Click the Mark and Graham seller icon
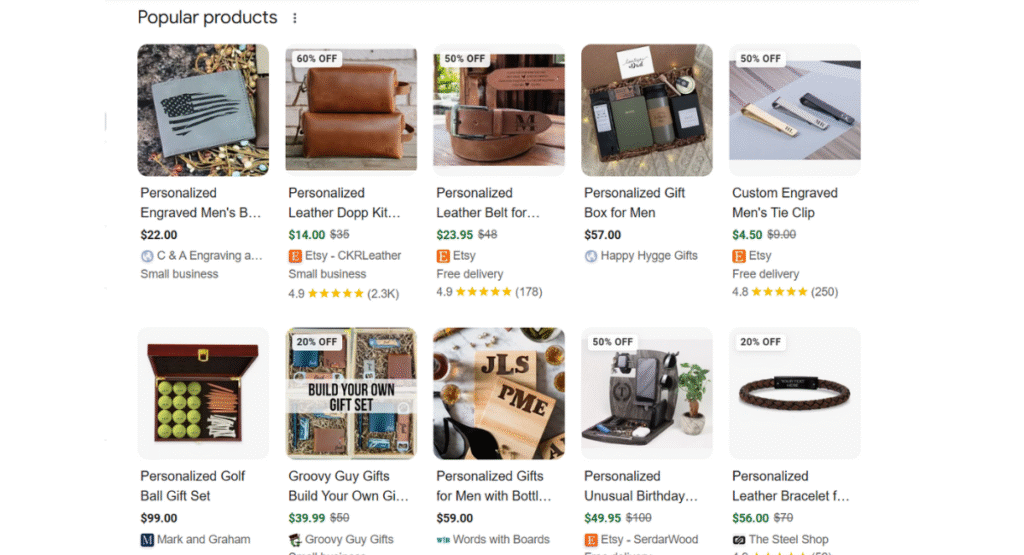Screen dimensions: 1024x555 [x=147, y=540]
